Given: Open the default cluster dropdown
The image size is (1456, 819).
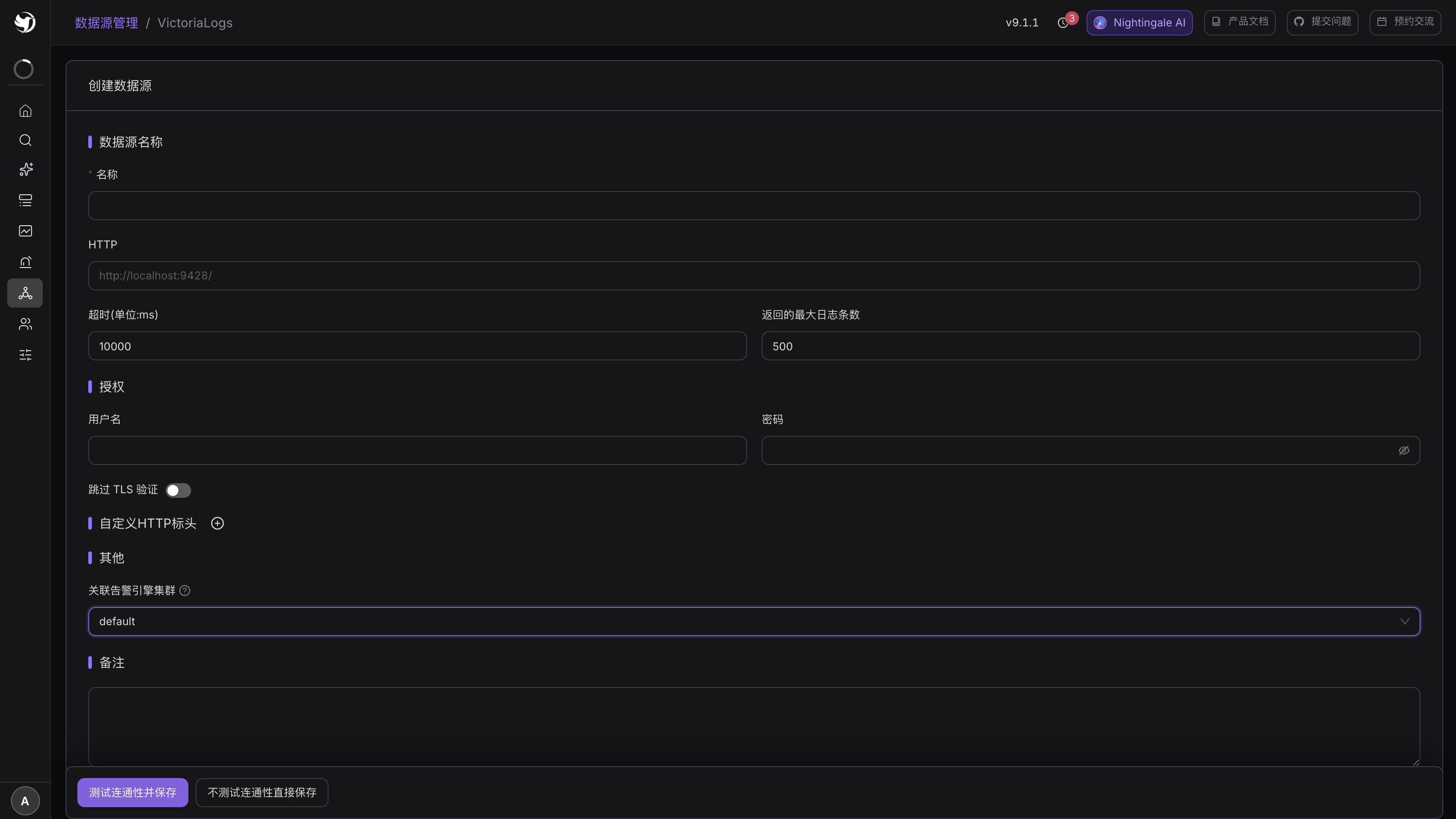Looking at the screenshot, I should click(x=754, y=621).
